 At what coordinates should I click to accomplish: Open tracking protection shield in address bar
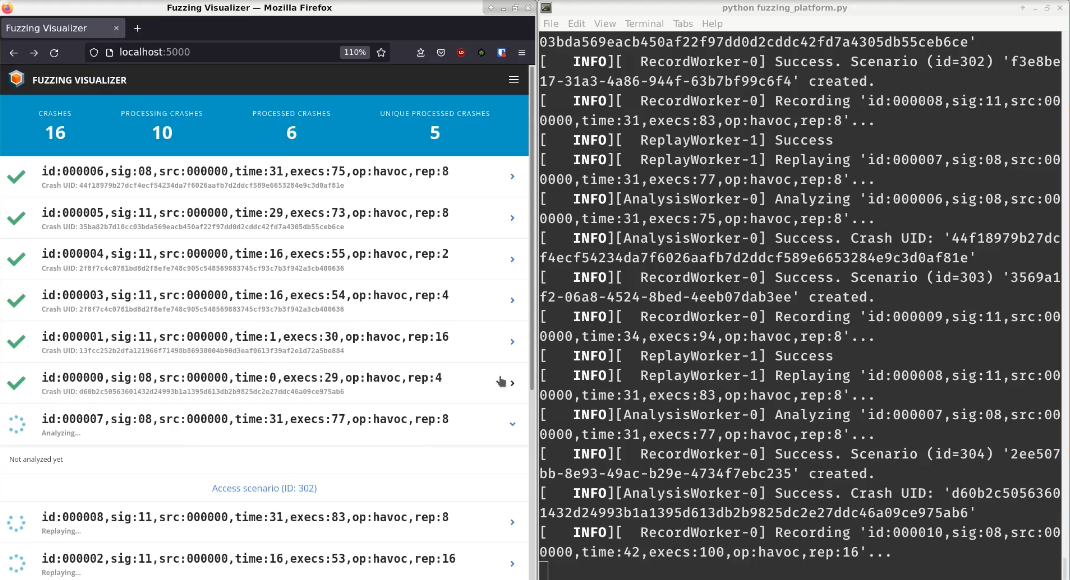click(94, 53)
